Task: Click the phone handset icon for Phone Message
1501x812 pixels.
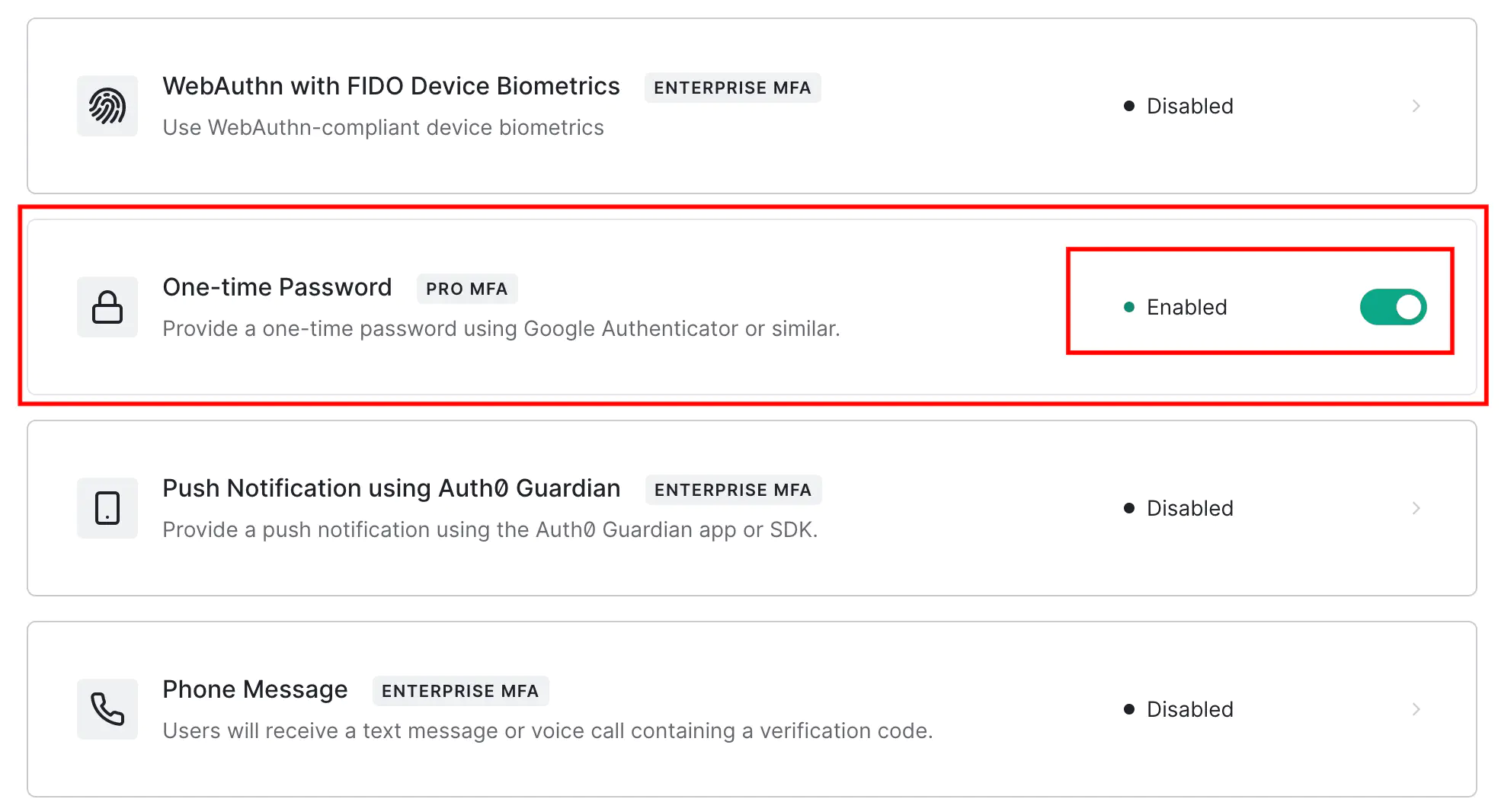Action: (x=107, y=709)
